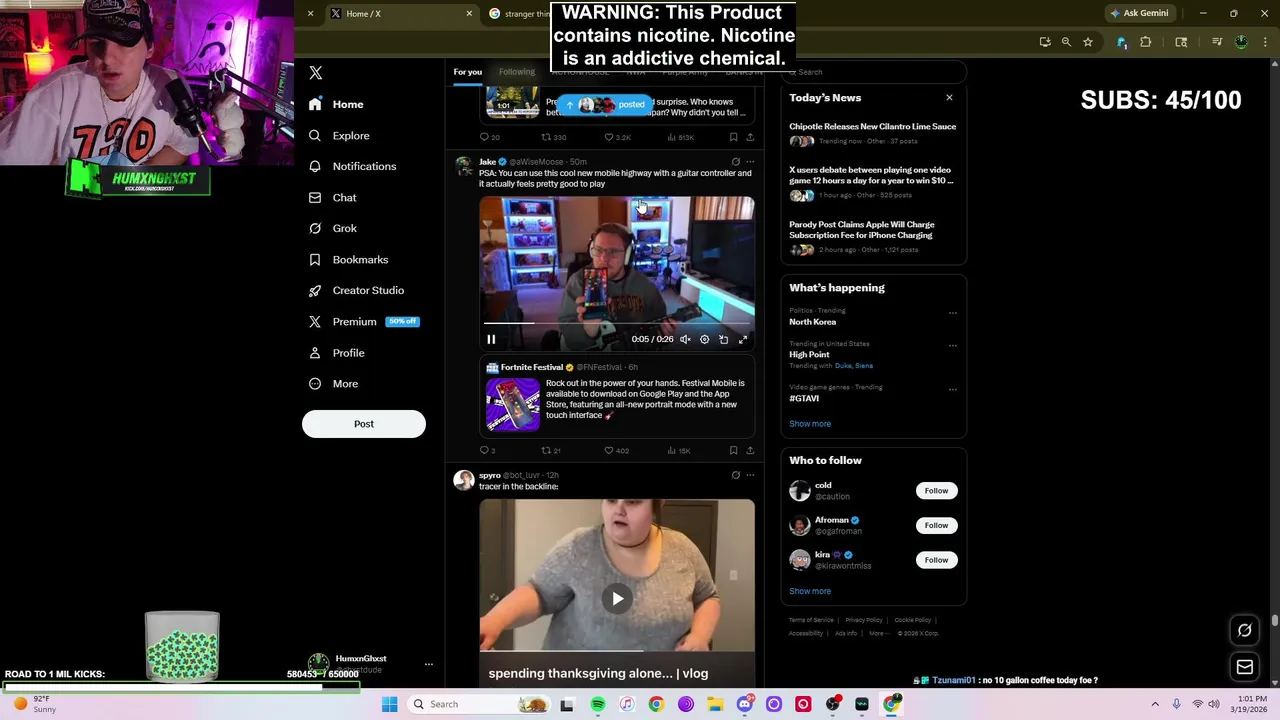Screen dimensions: 1280x720
Task: Open the floating messages button
Action: tap(1245, 667)
